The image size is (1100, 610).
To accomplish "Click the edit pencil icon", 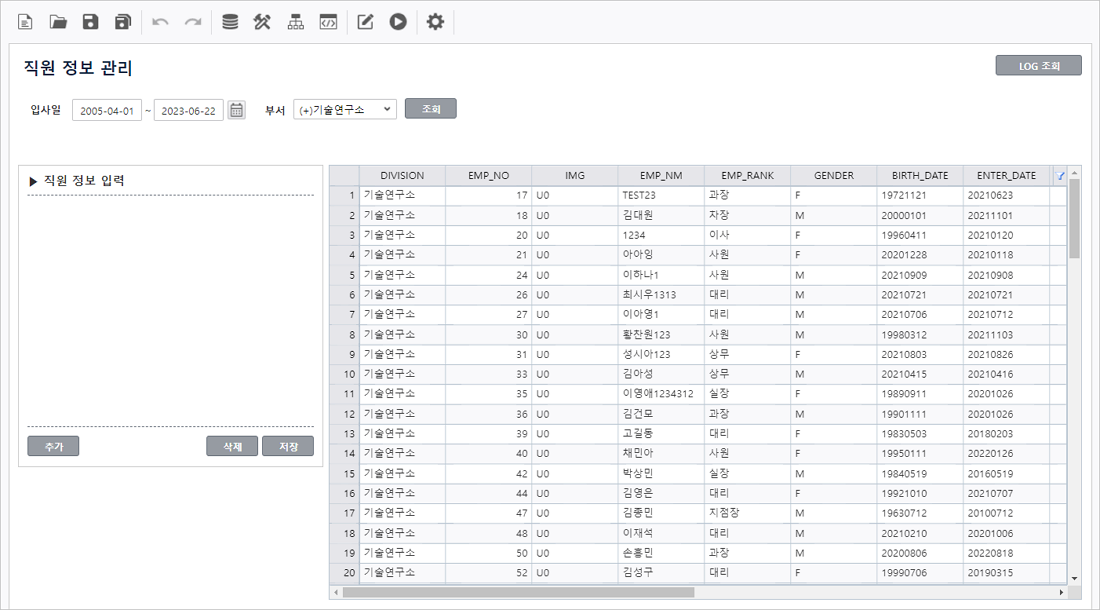I will [366, 22].
